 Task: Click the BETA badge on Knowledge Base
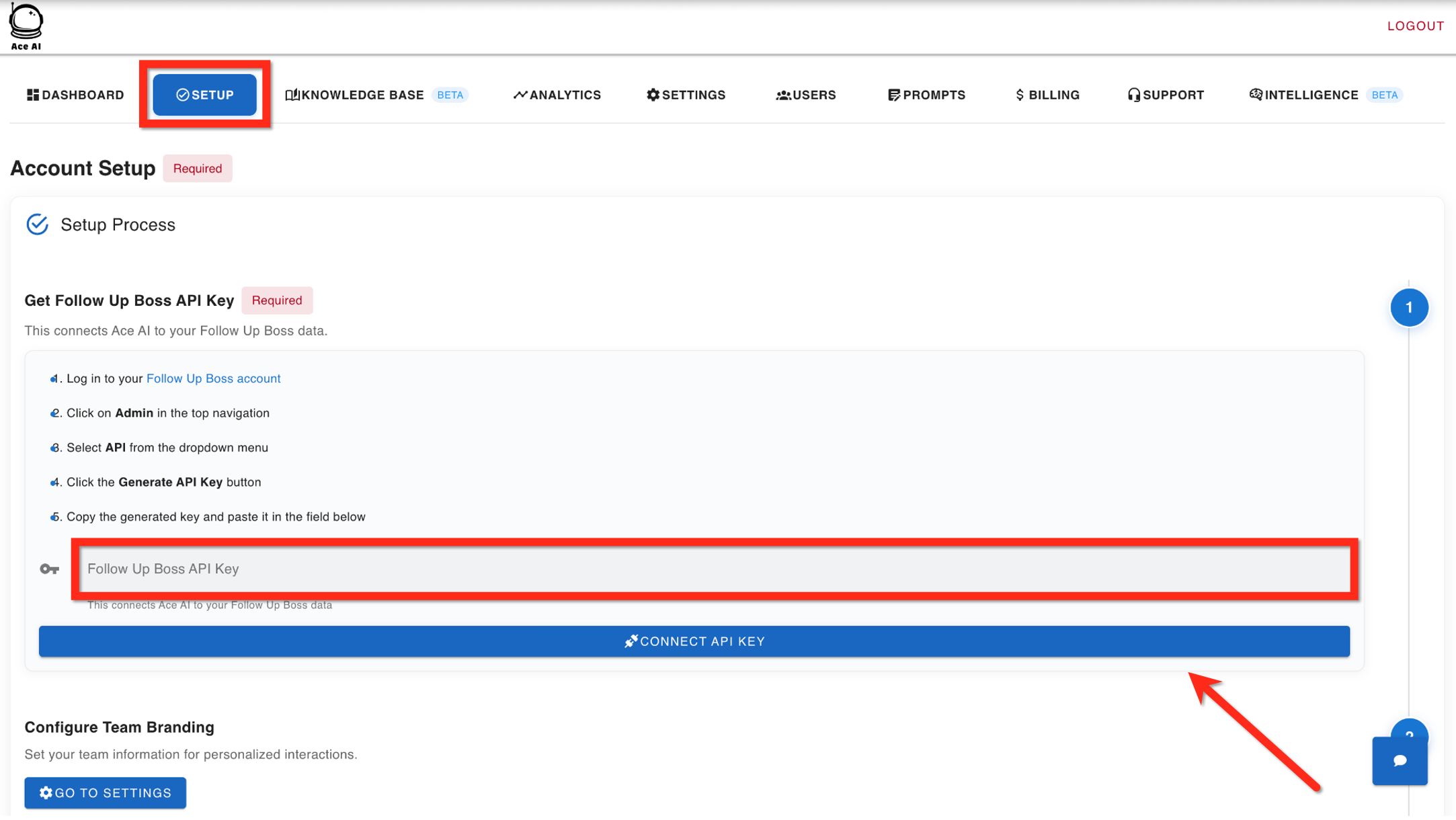click(x=450, y=95)
